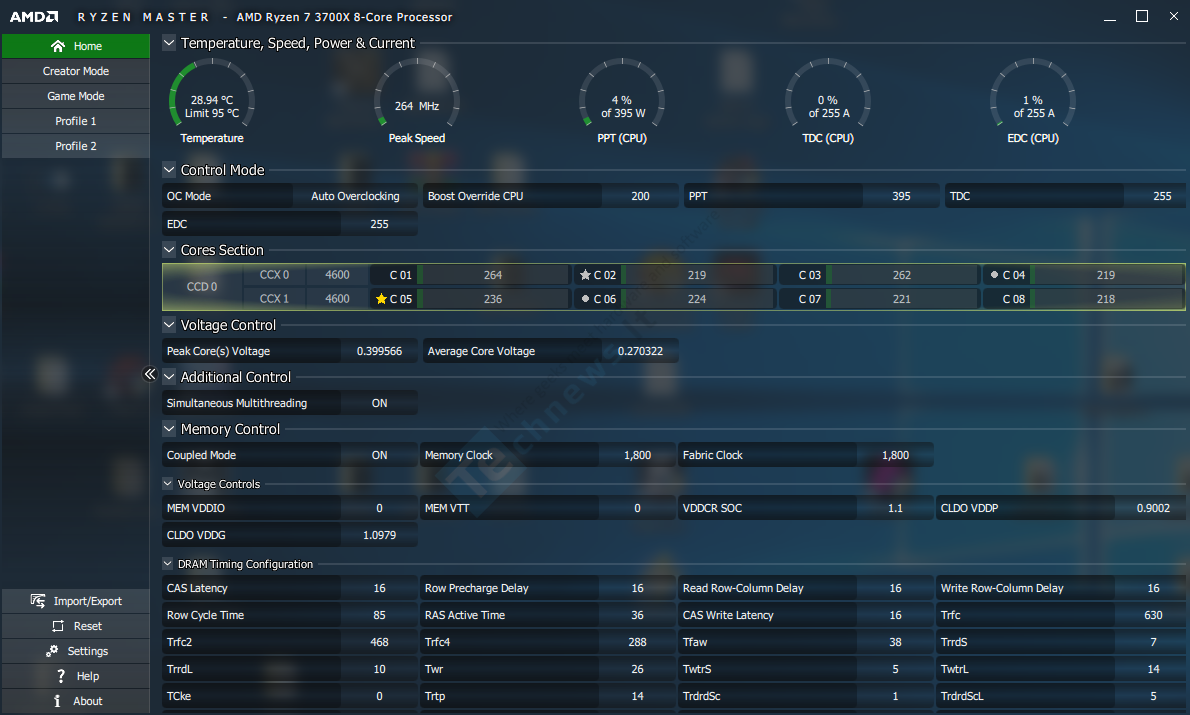Click Row Cycle Time value 85
The image size is (1190, 715).
coord(379,616)
